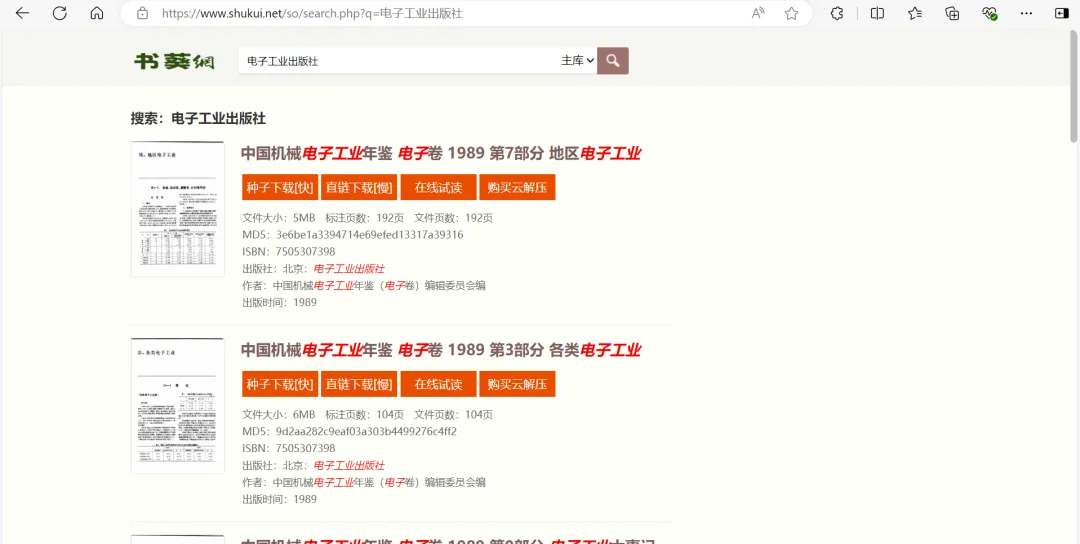
Task: Toggle split screen icon in the toolbar
Action: [x=878, y=13]
